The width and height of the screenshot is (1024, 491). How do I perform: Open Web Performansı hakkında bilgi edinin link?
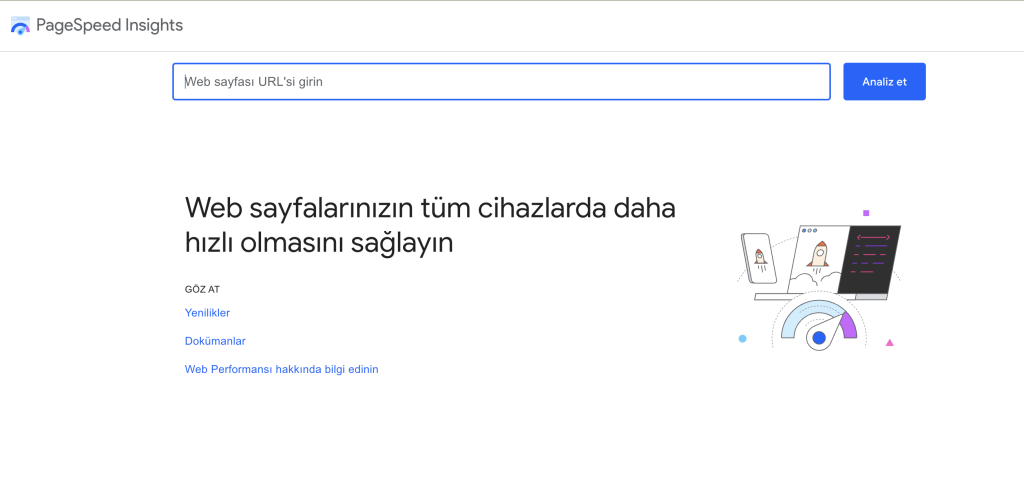281,369
